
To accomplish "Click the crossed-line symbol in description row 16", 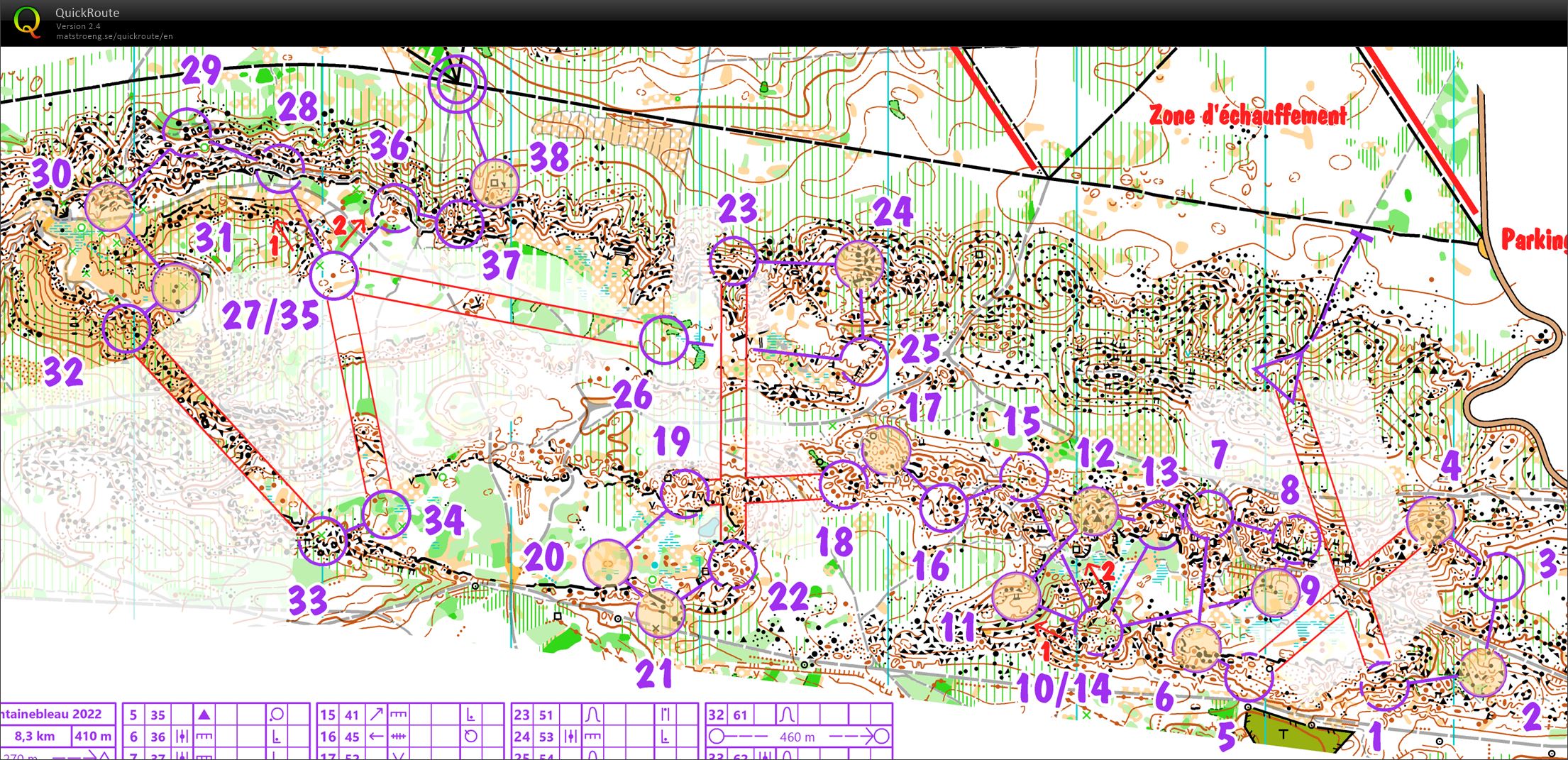I will [399, 737].
